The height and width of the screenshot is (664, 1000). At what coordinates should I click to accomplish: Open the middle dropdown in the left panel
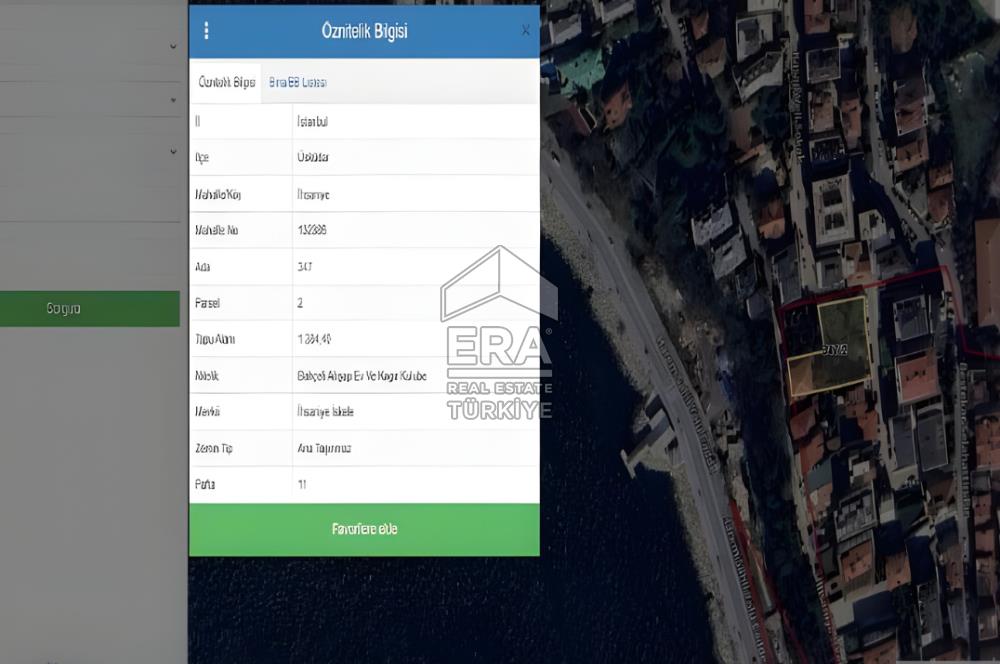point(173,100)
